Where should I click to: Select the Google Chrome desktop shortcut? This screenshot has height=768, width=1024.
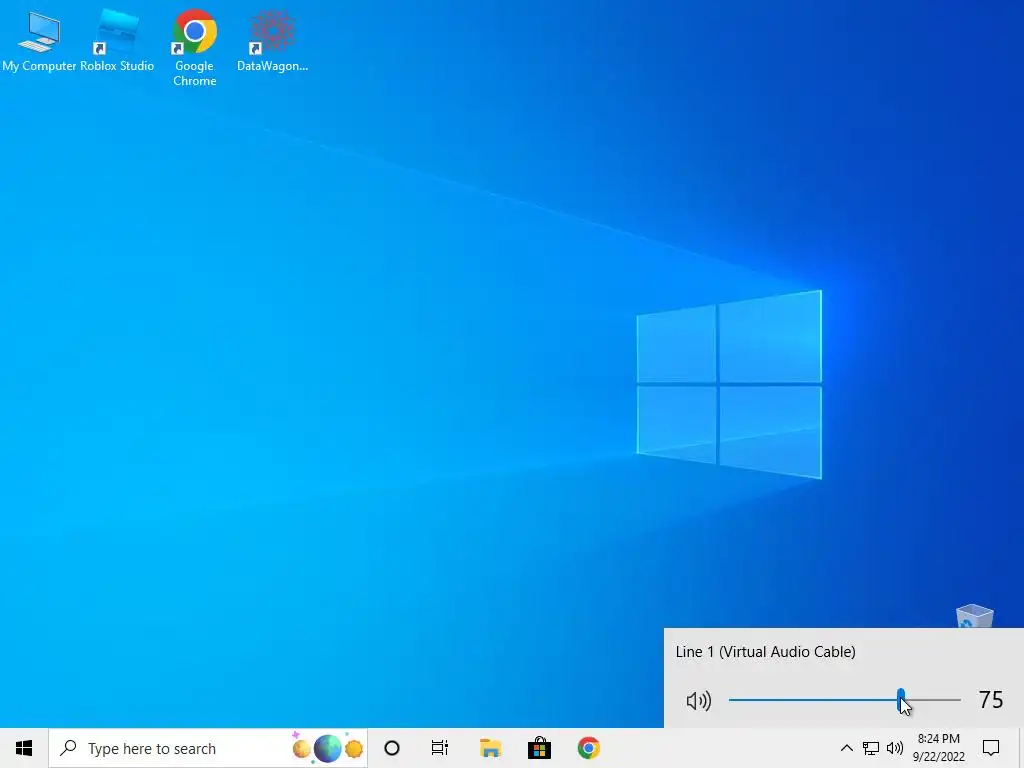pos(195,48)
